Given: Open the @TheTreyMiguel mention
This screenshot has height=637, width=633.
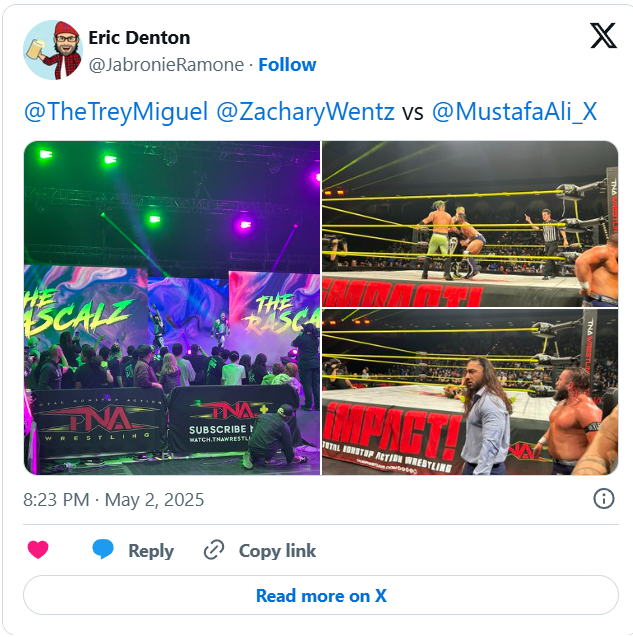Looking at the screenshot, I should coord(116,111).
